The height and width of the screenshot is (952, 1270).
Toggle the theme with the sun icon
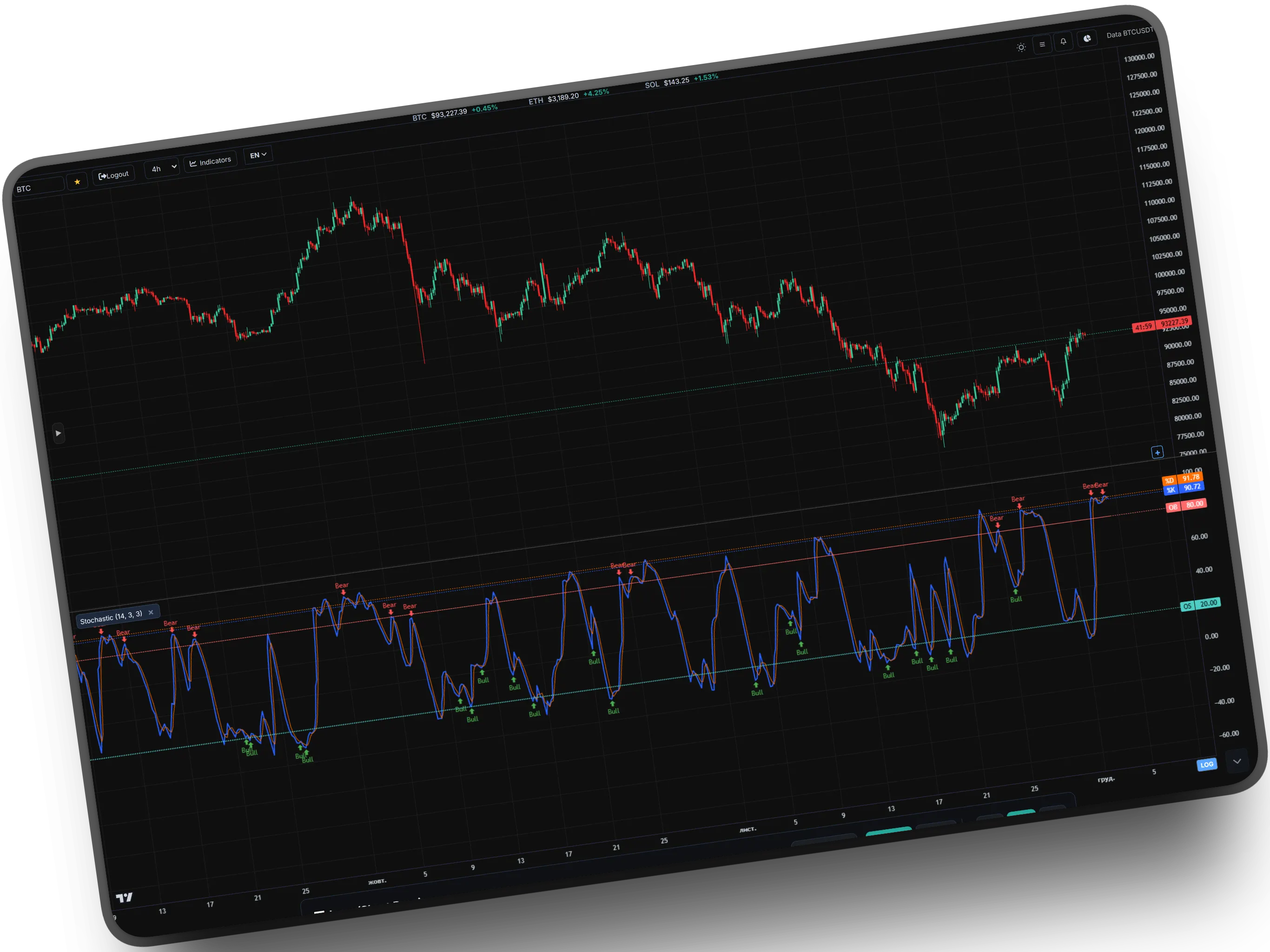[1021, 48]
